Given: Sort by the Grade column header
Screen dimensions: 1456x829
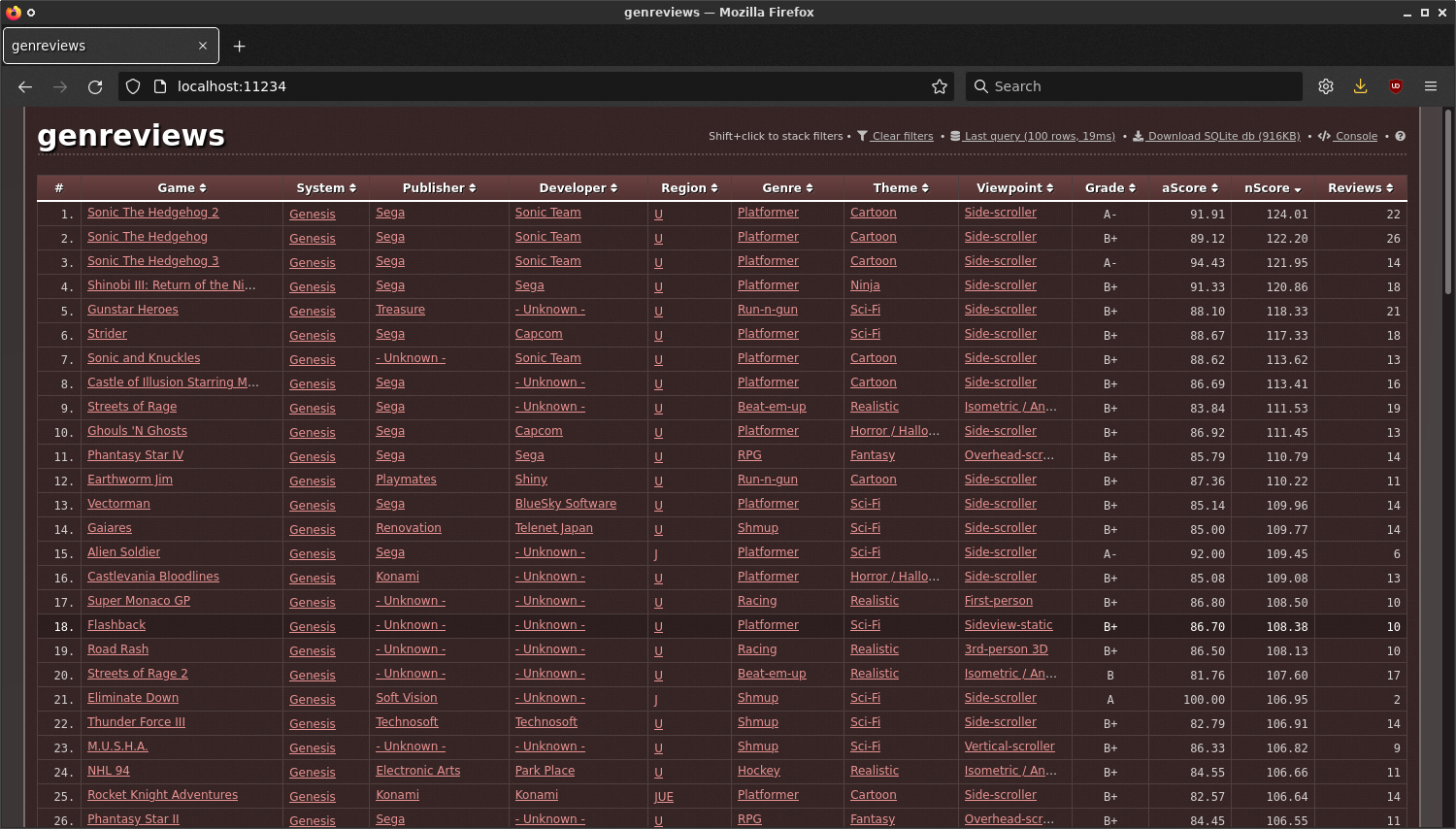Looking at the screenshot, I should [1110, 188].
